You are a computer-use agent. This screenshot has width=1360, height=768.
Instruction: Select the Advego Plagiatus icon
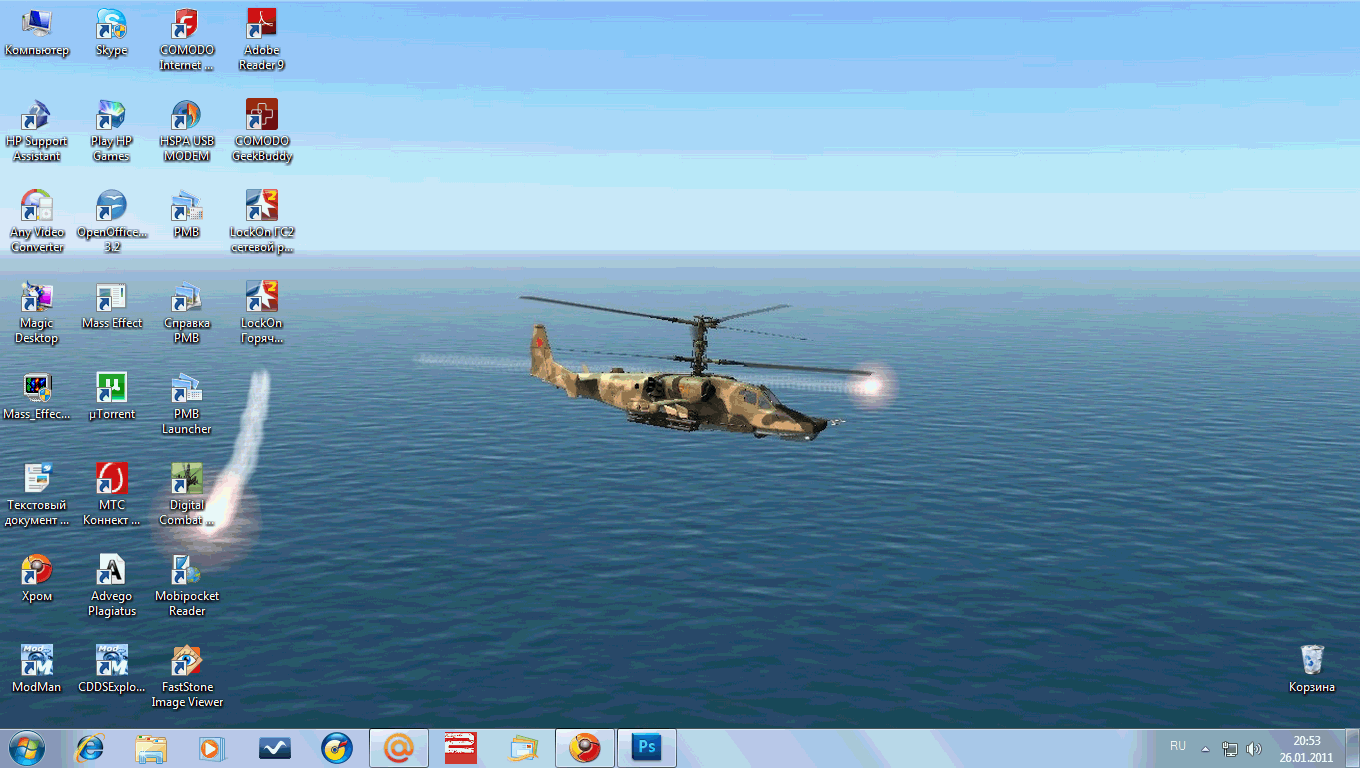tap(111, 586)
